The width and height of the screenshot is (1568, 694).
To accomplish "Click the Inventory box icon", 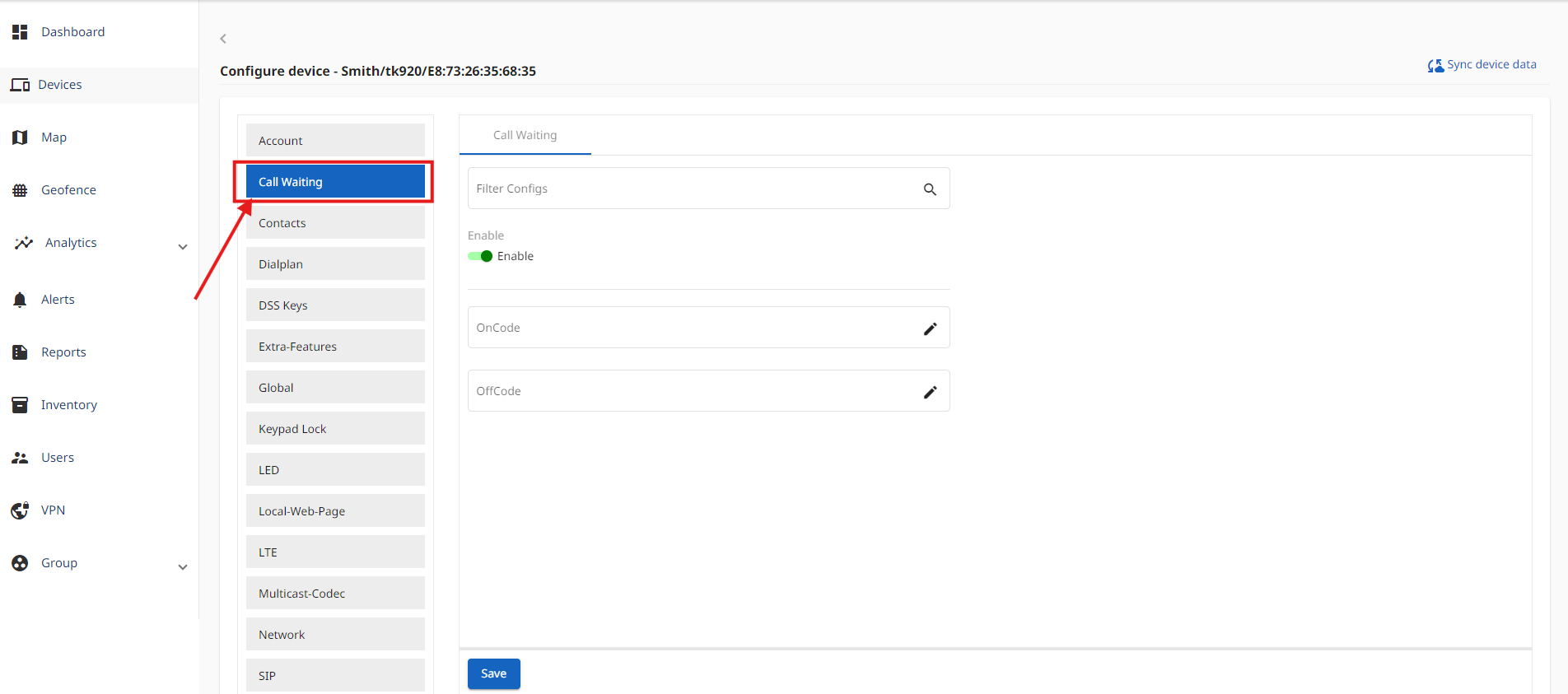I will [20, 405].
